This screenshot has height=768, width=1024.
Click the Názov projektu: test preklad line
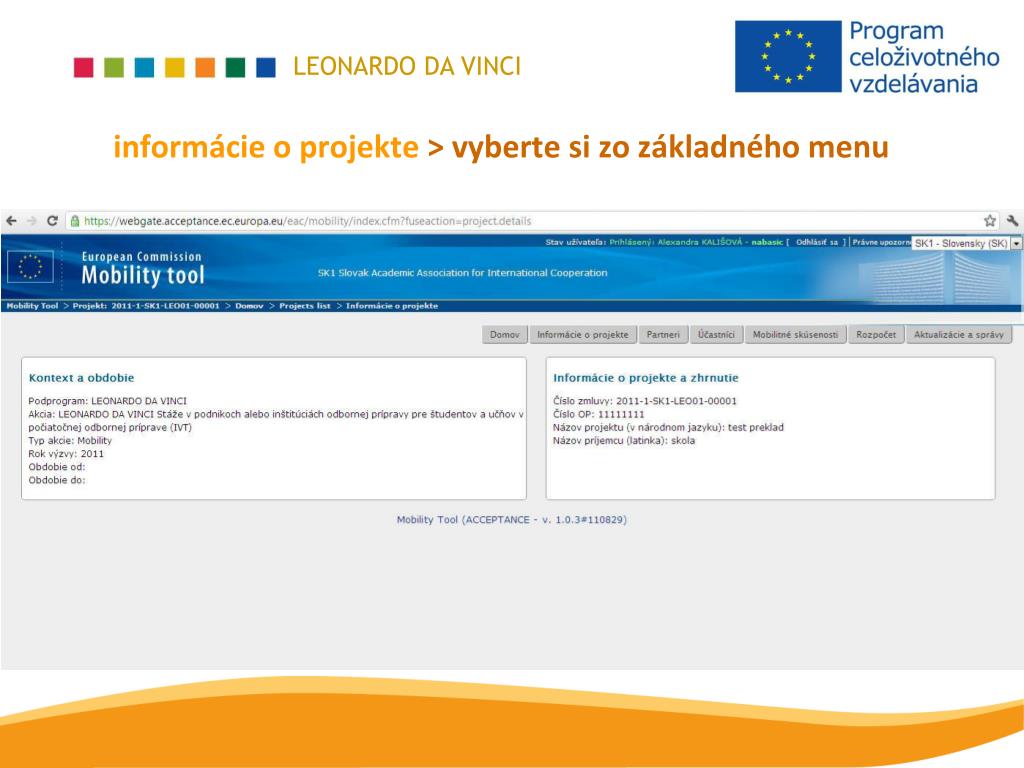point(668,427)
